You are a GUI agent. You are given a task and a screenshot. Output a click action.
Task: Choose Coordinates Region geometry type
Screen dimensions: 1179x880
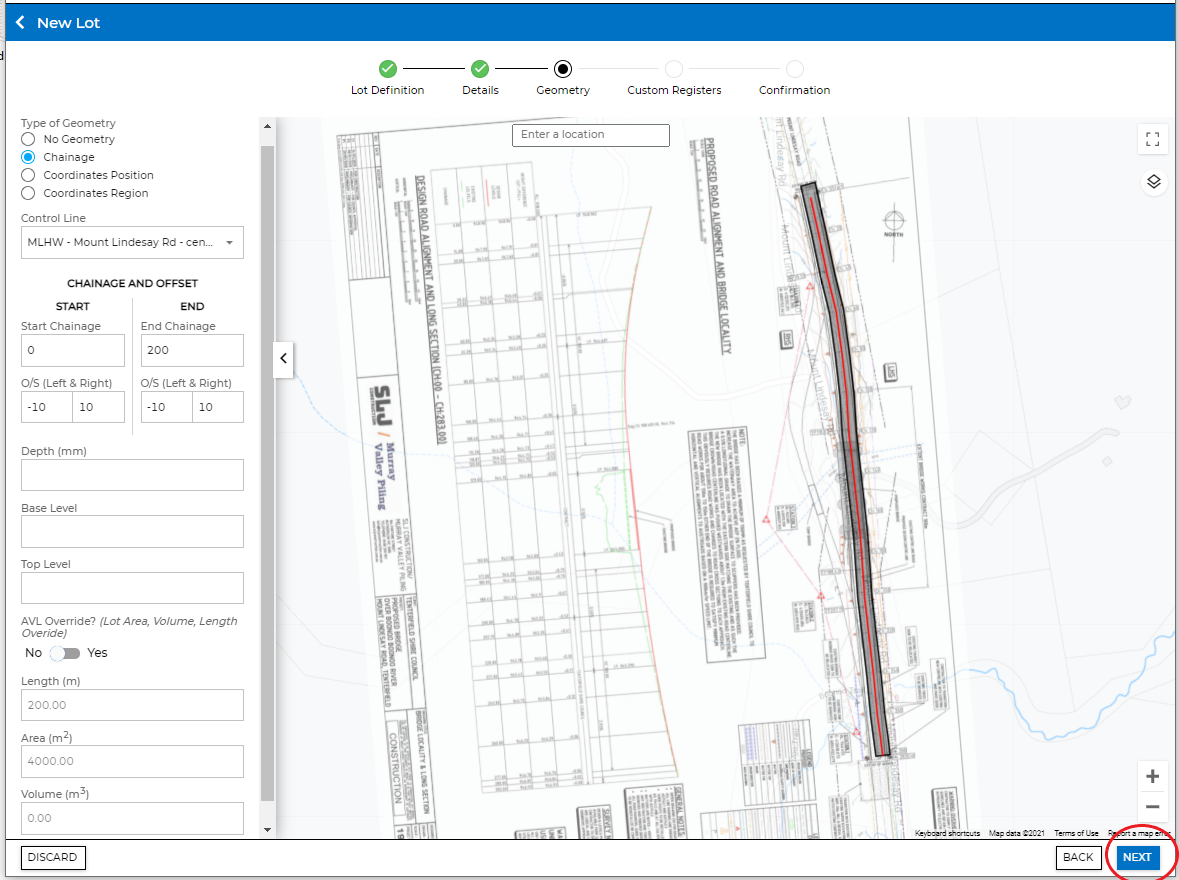tap(28, 193)
